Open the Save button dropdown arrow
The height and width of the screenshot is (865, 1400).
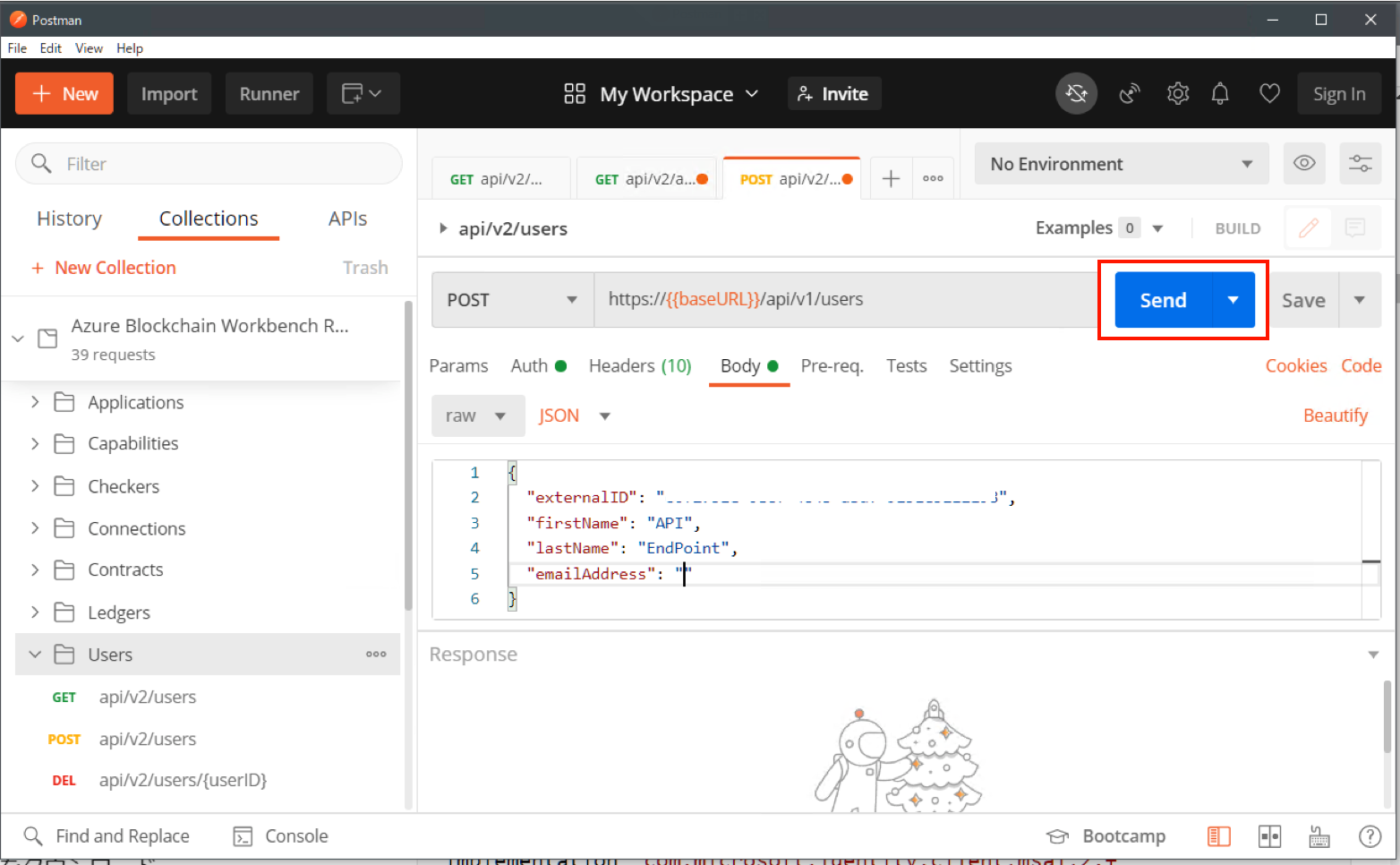[1360, 300]
